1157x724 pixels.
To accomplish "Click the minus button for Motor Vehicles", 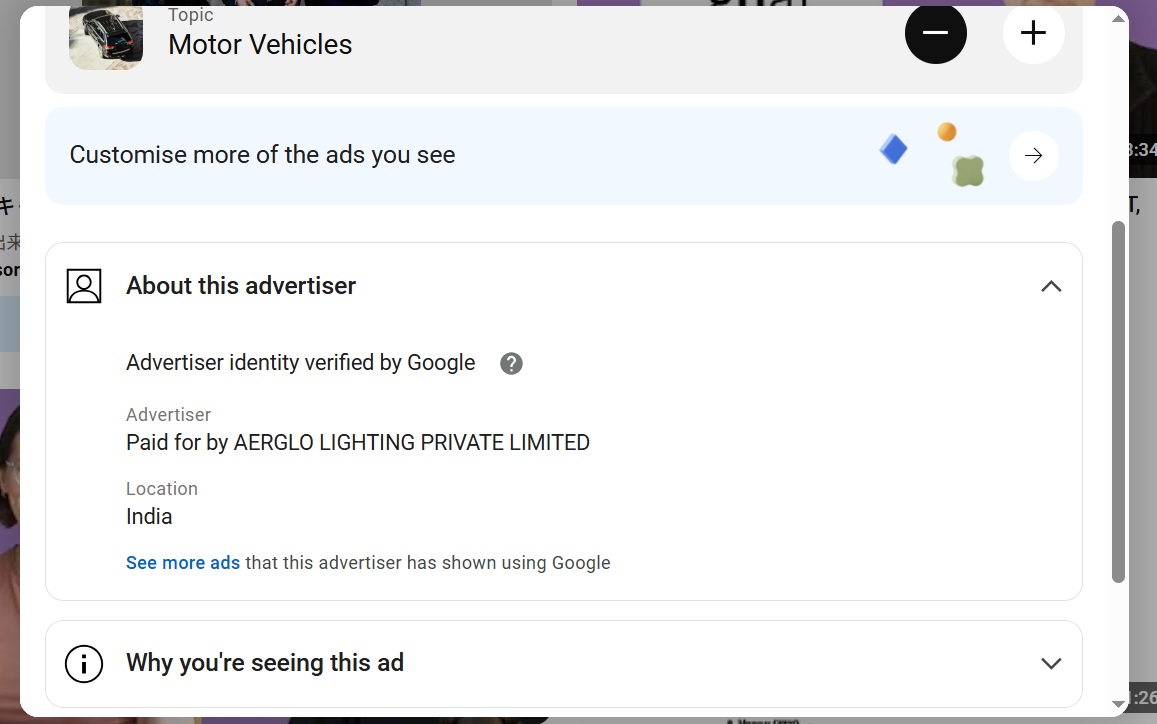I will 936,33.
